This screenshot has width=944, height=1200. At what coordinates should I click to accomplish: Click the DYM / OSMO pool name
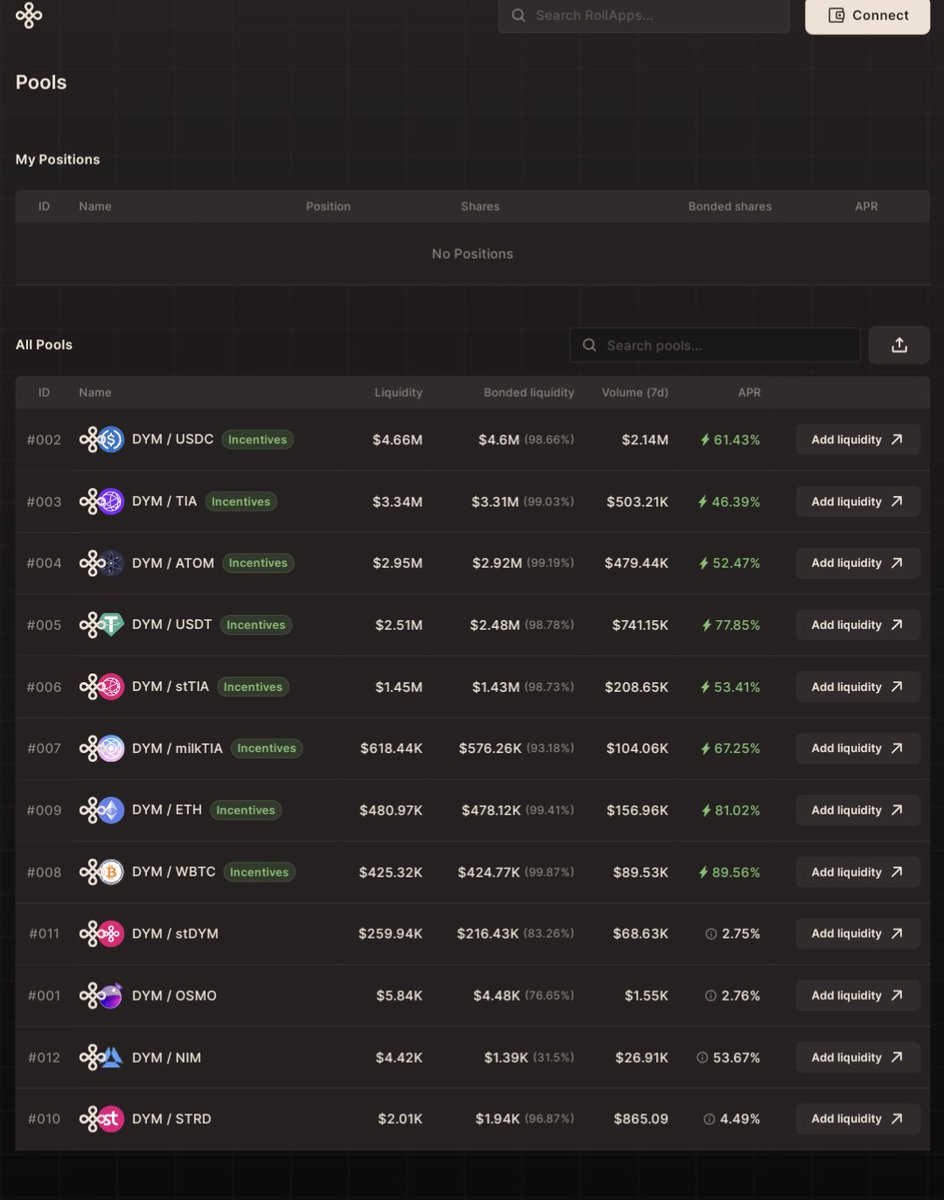174,996
